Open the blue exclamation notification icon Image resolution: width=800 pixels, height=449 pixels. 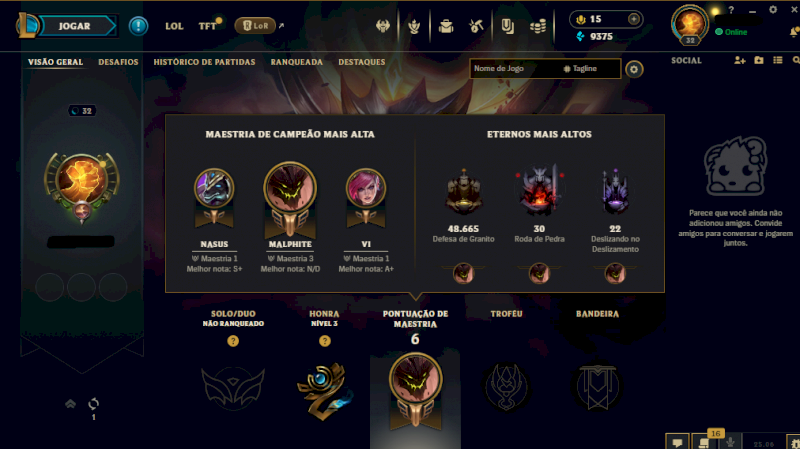(138, 26)
